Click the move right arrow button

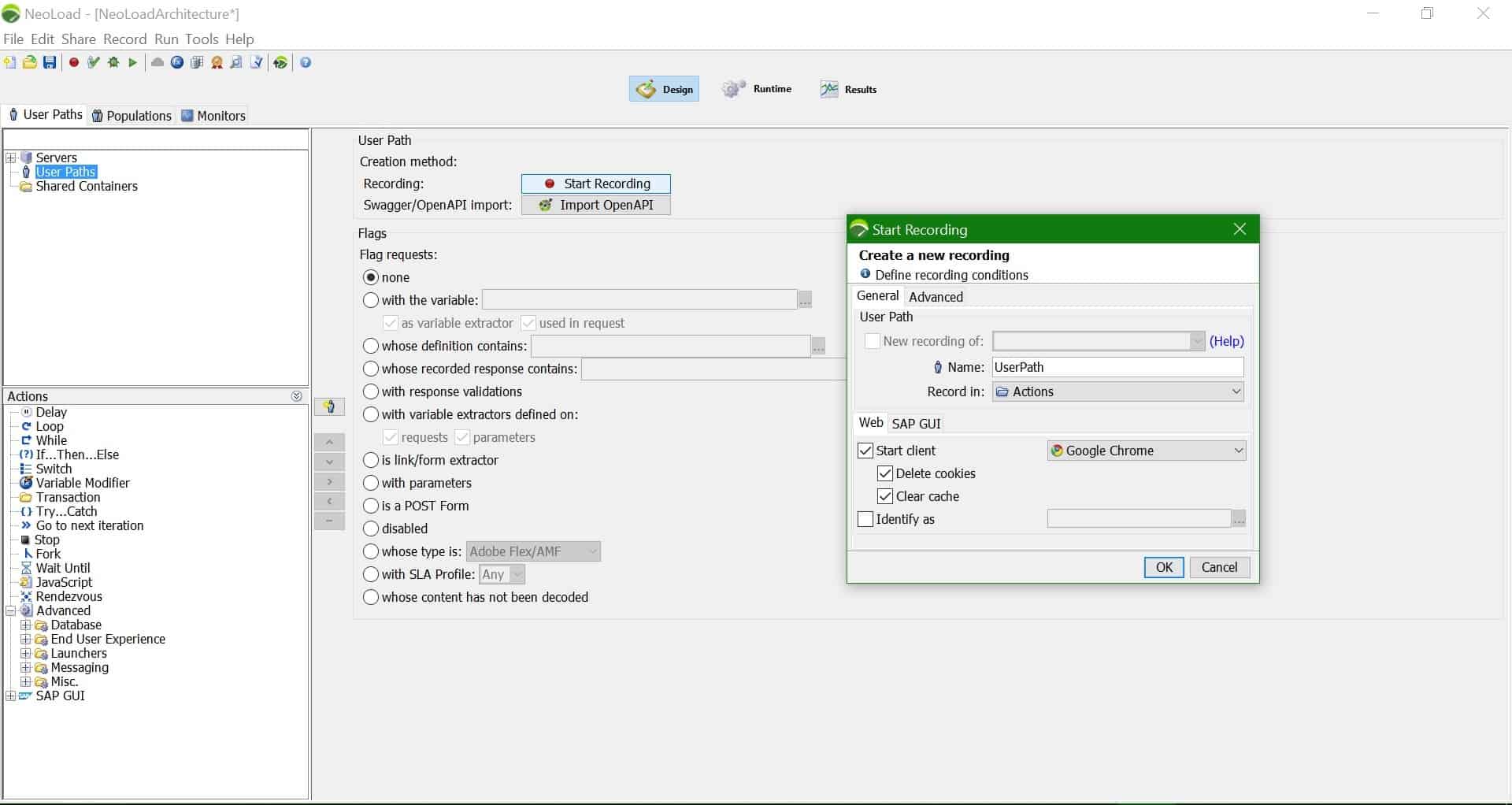click(329, 481)
